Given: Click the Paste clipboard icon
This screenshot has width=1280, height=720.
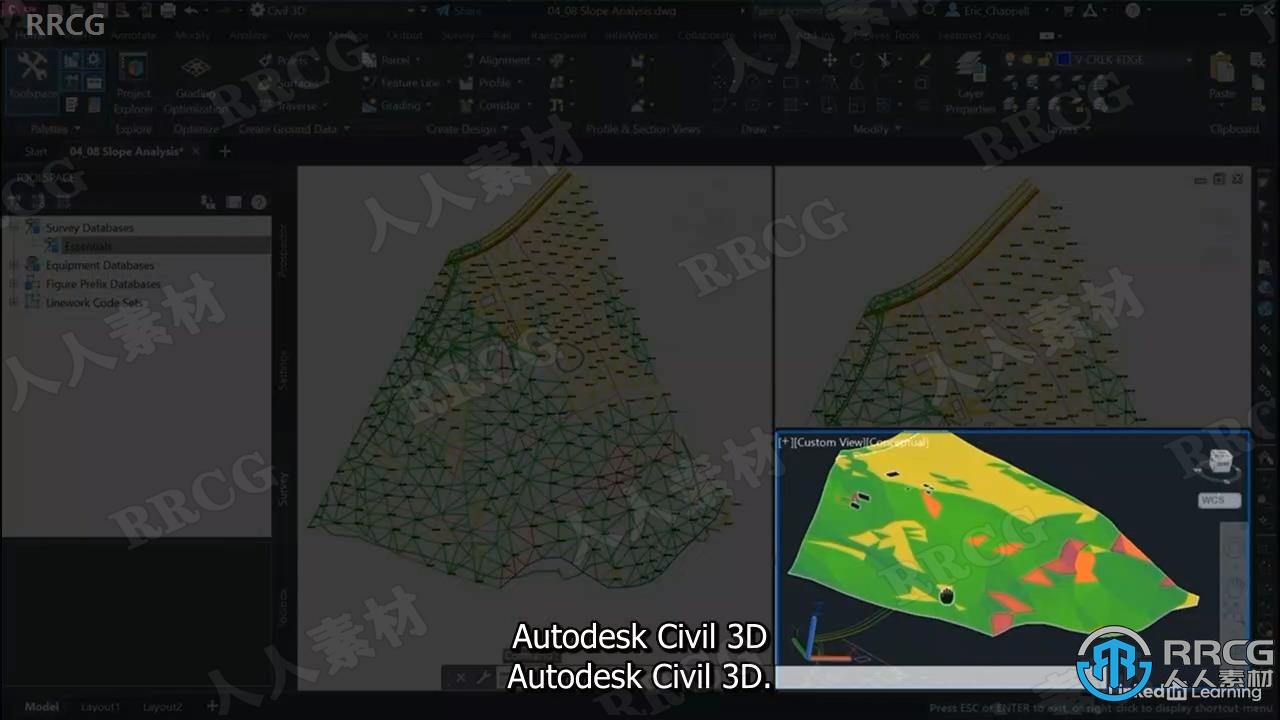Looking at the screenshot, I should pyautogui.click(x=1222, y=76).
